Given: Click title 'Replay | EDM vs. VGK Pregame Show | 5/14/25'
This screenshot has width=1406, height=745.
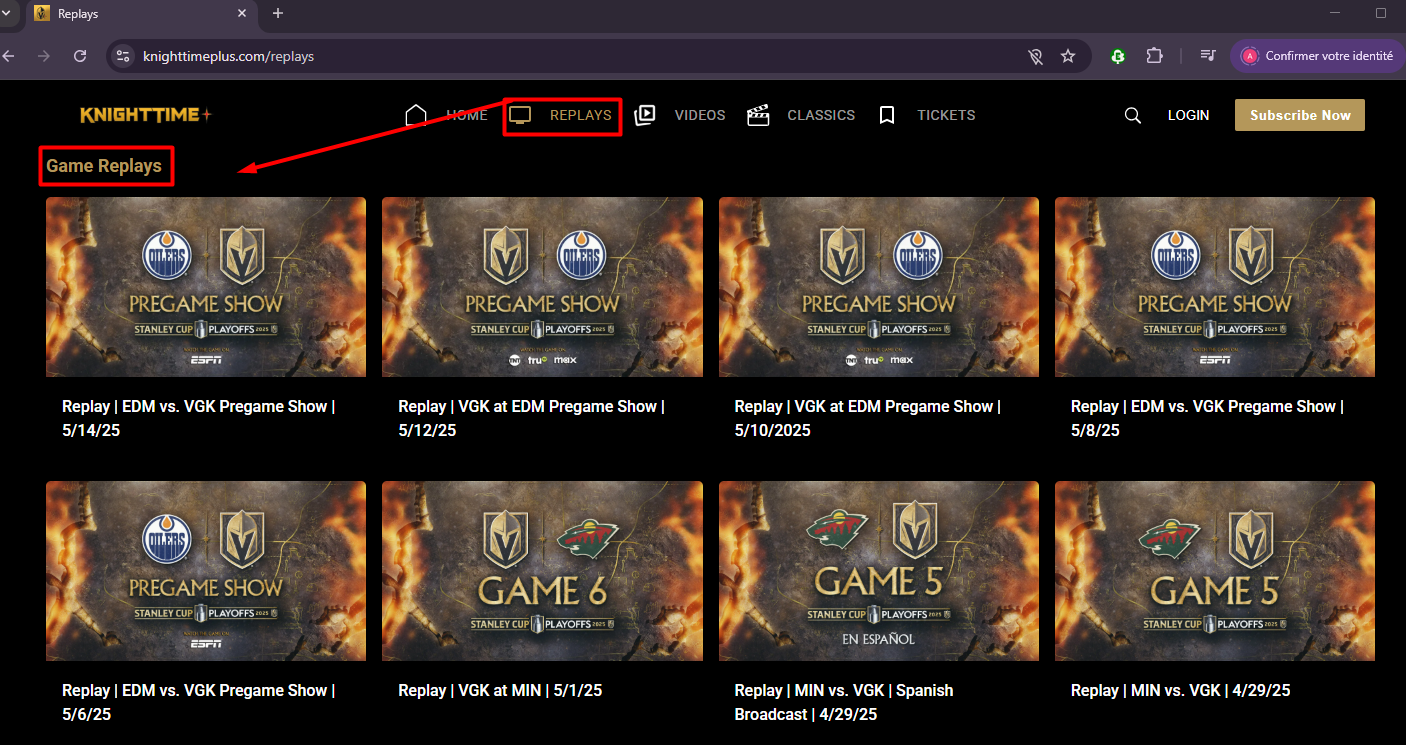Looking at the screenshot, I should click(x=198, y=418).
